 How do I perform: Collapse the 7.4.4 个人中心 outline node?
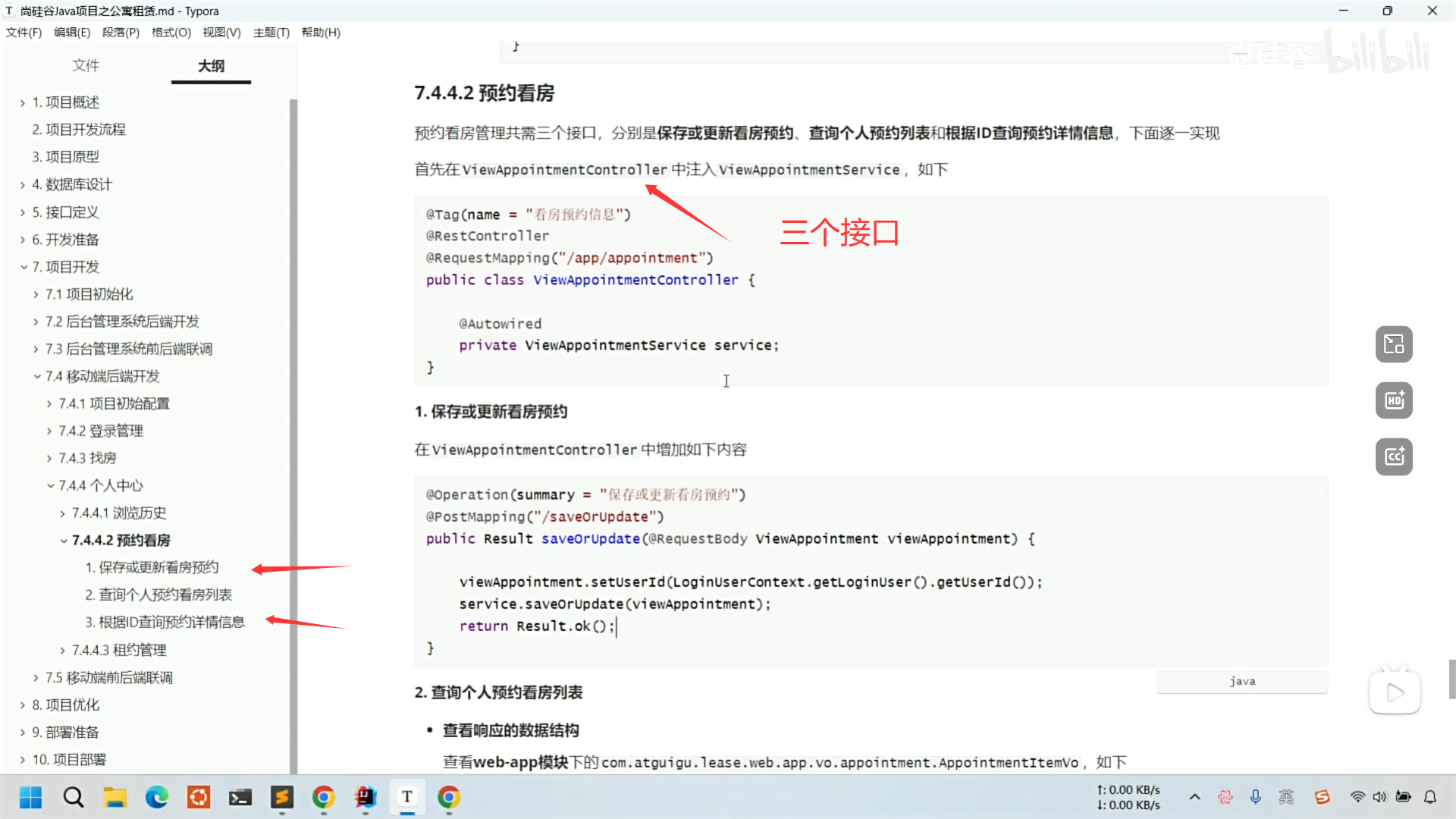50,485
